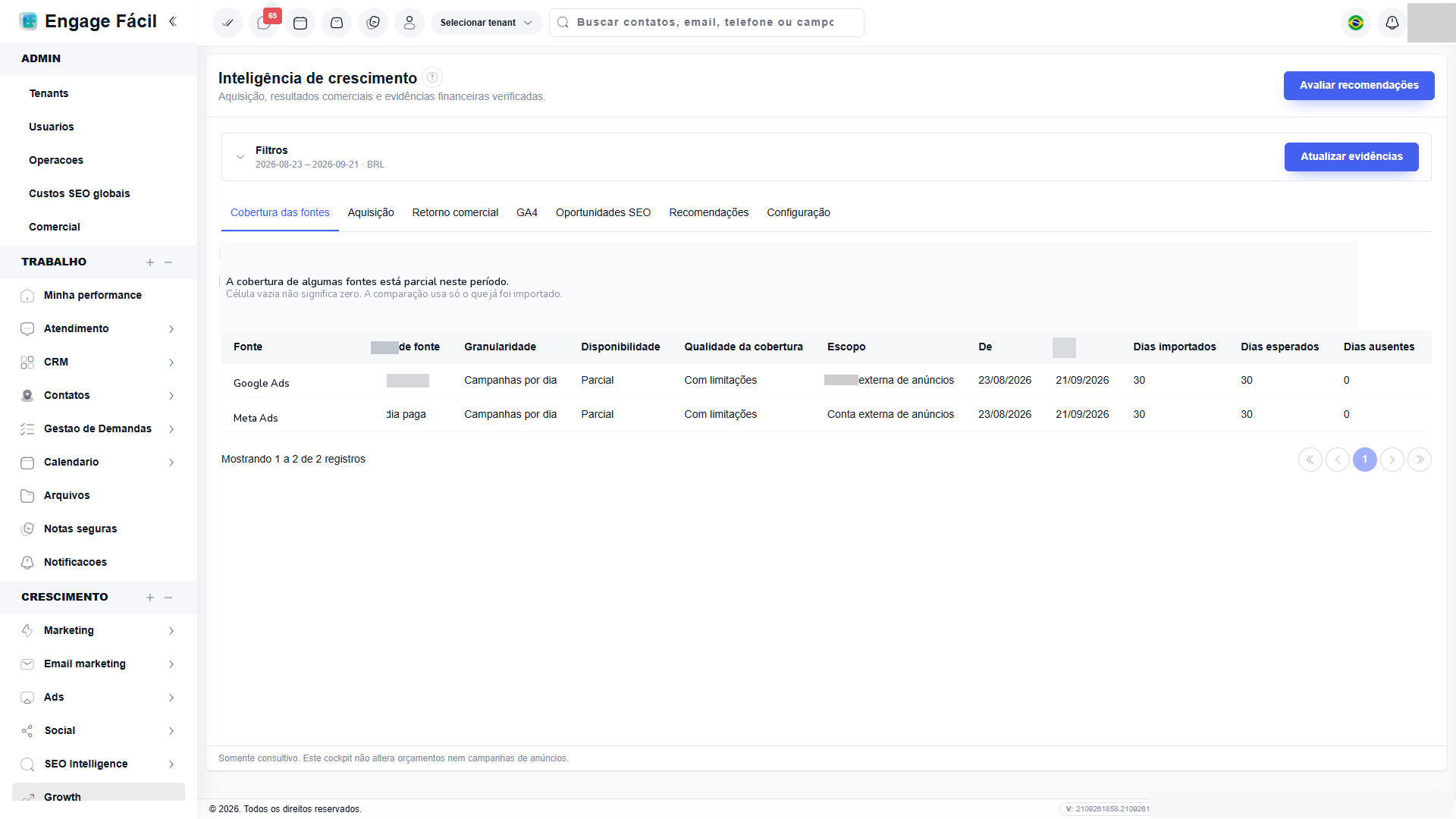The image size is (1456, 819).
Task: Expand the Filtros panel chevron
Action: pyautogui.click(x=240, y=157)
